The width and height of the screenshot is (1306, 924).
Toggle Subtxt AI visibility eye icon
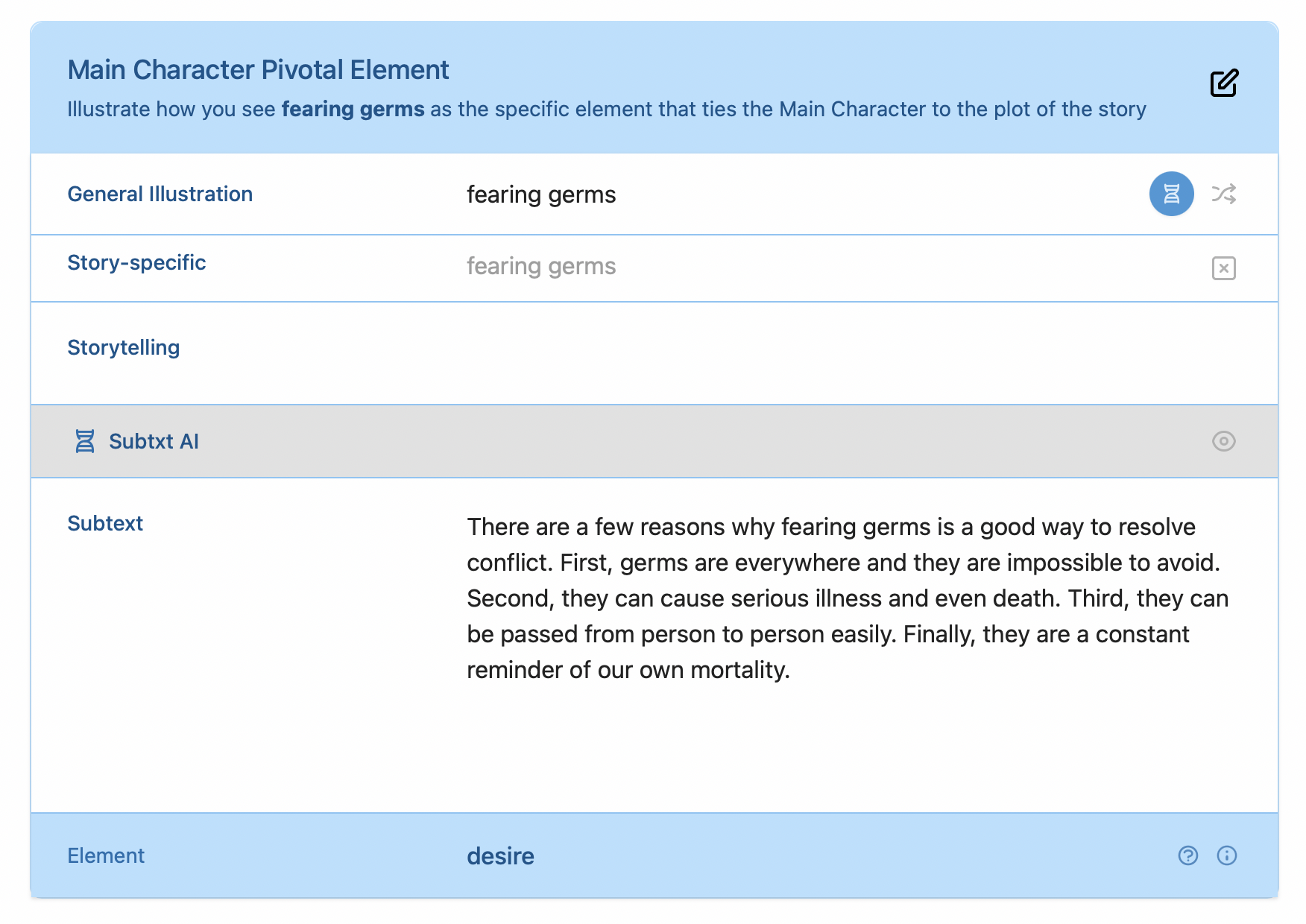pos(1224,441)
